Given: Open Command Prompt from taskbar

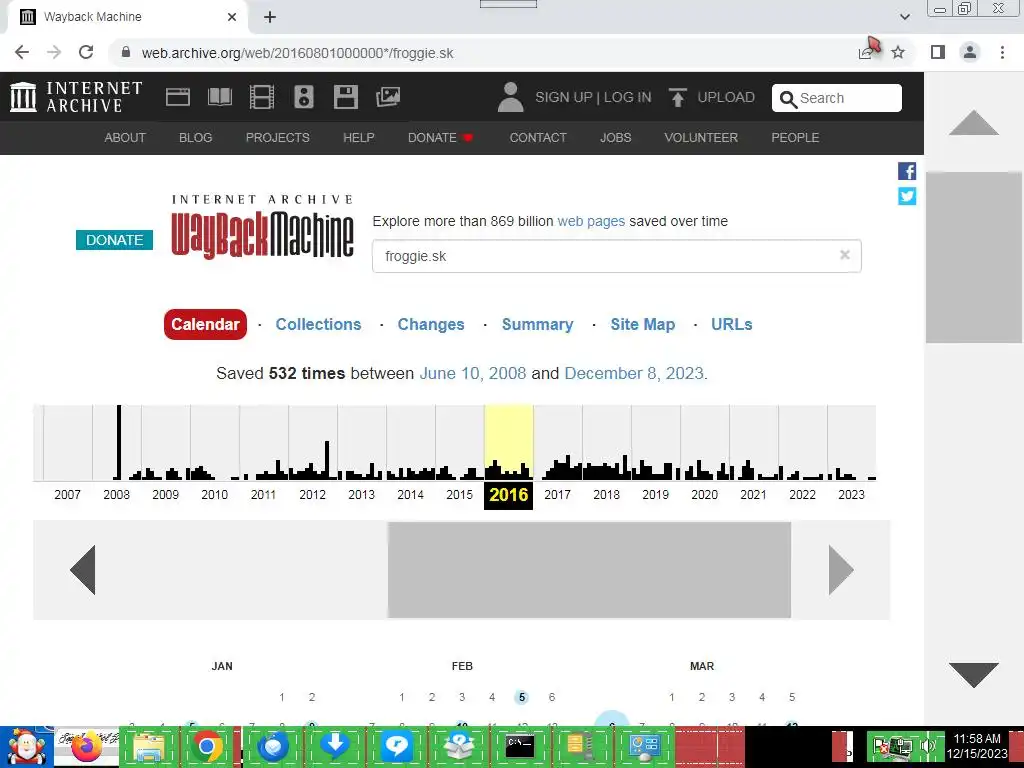Looking at the screenshot, I should [520, 747].
